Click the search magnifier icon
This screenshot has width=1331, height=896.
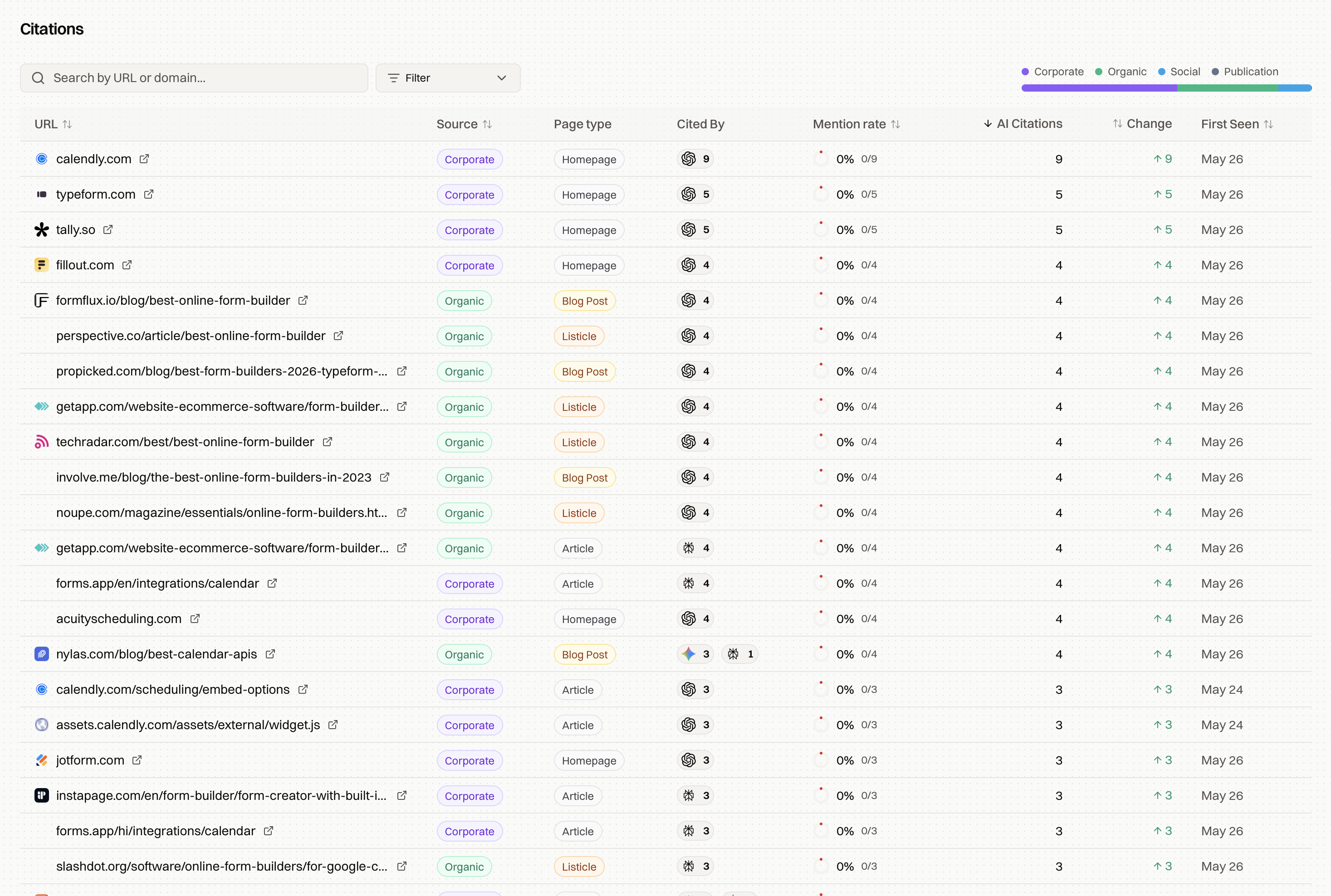pos(38,78)
